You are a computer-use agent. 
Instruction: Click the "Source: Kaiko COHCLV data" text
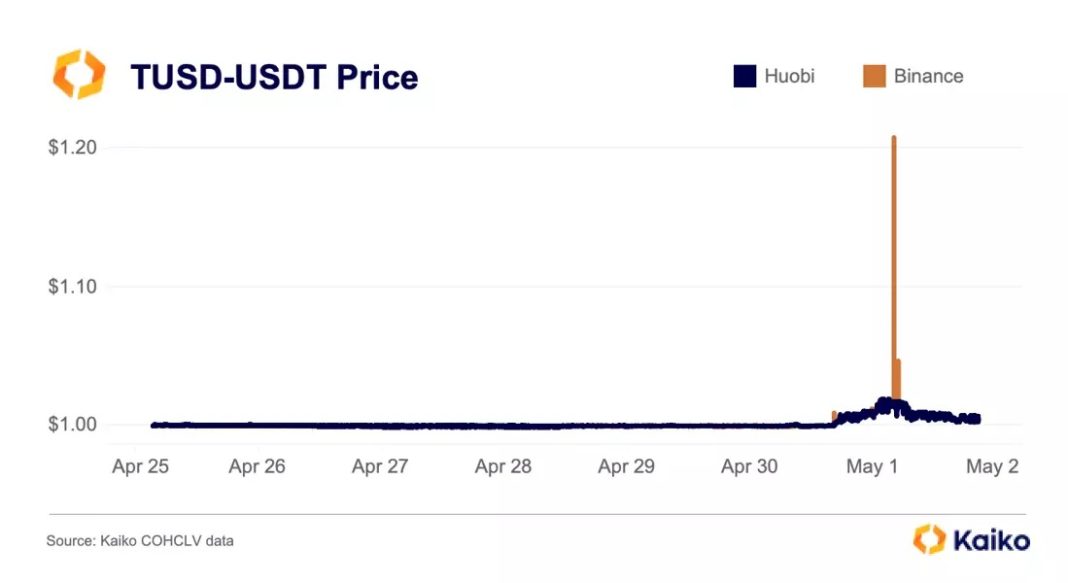coord(140,541)
